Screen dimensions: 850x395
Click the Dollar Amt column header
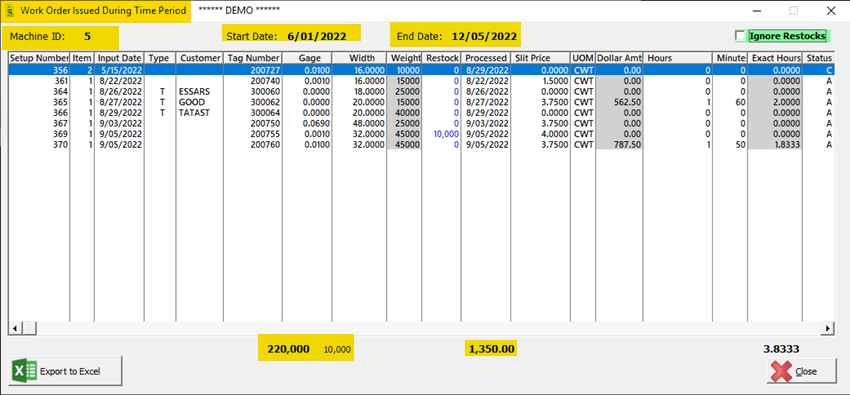click(619, 58)
